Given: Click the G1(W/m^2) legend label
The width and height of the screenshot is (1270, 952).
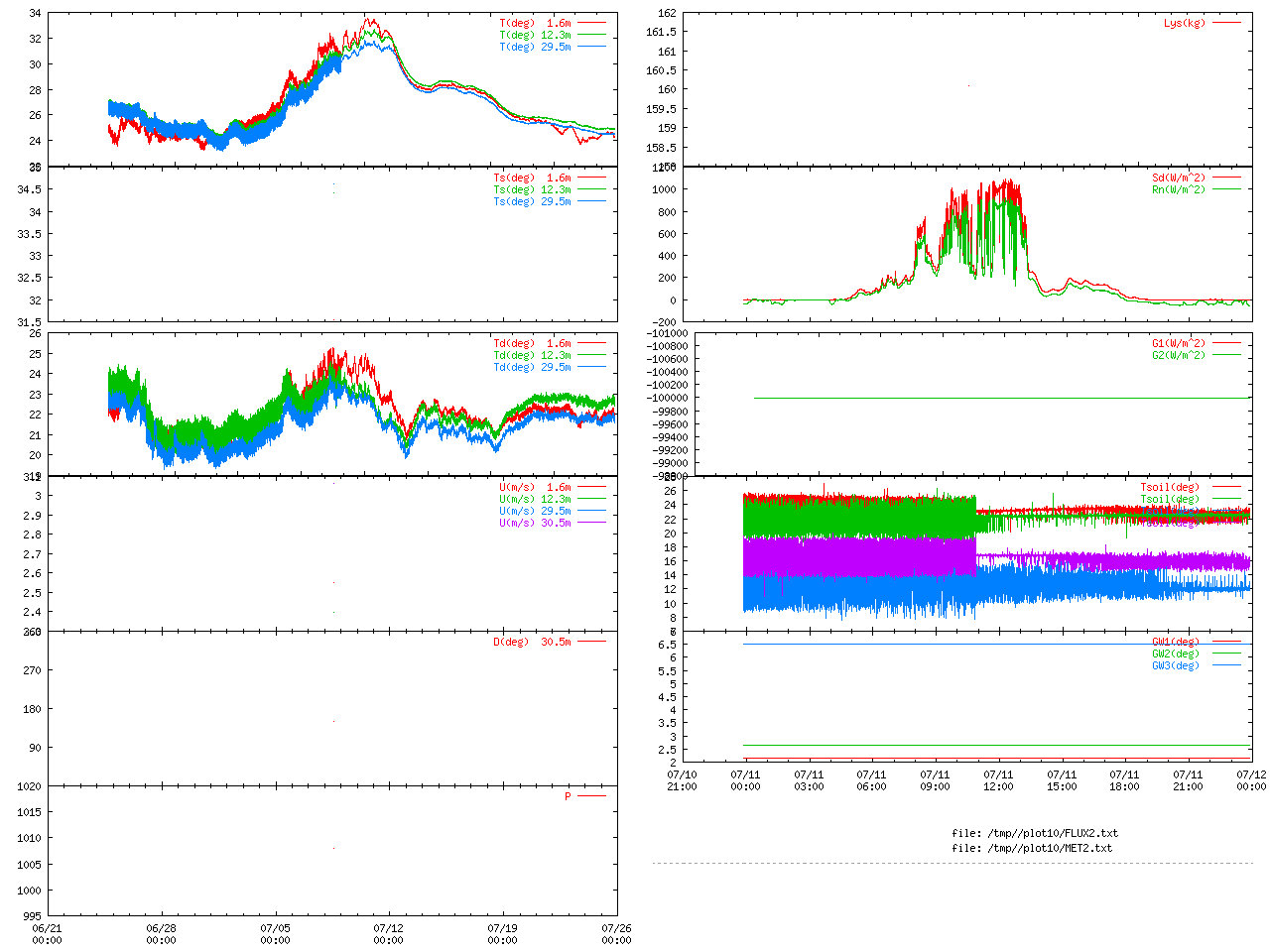Looking at the screenshot, I should pyautogui.click(x=1179, y=343).
